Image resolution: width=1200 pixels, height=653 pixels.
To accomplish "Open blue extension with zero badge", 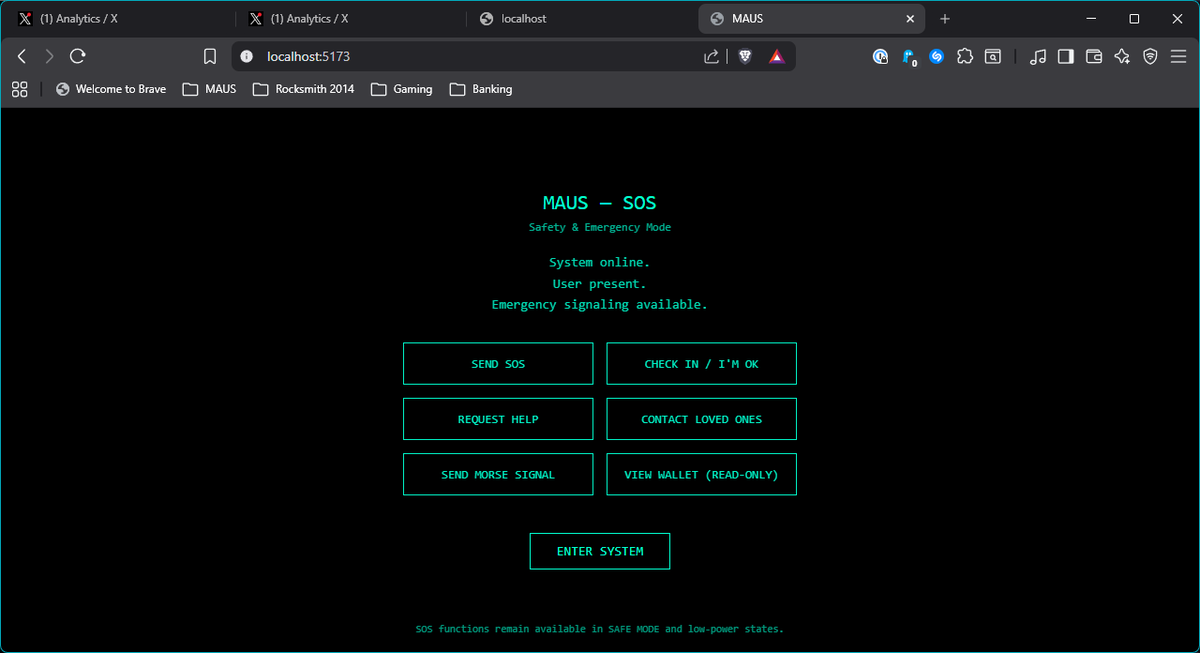I will [x=909, y=57].
